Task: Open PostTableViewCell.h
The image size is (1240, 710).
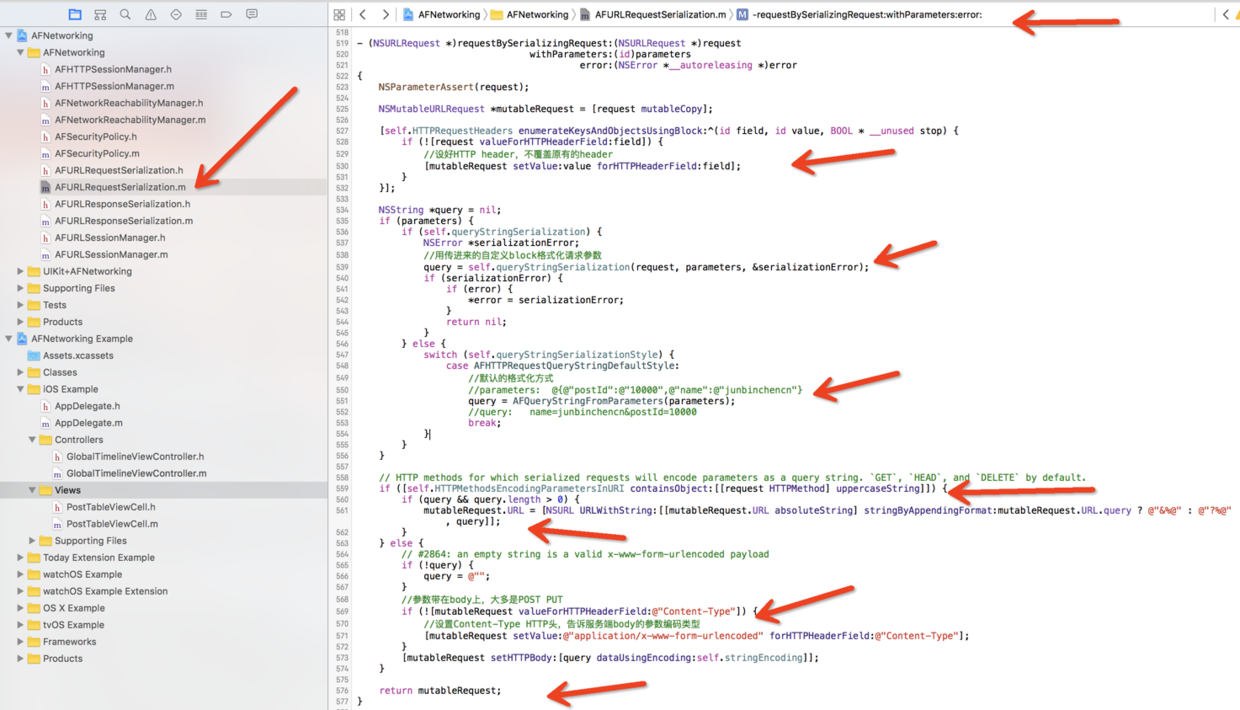Action: [110, 507]
